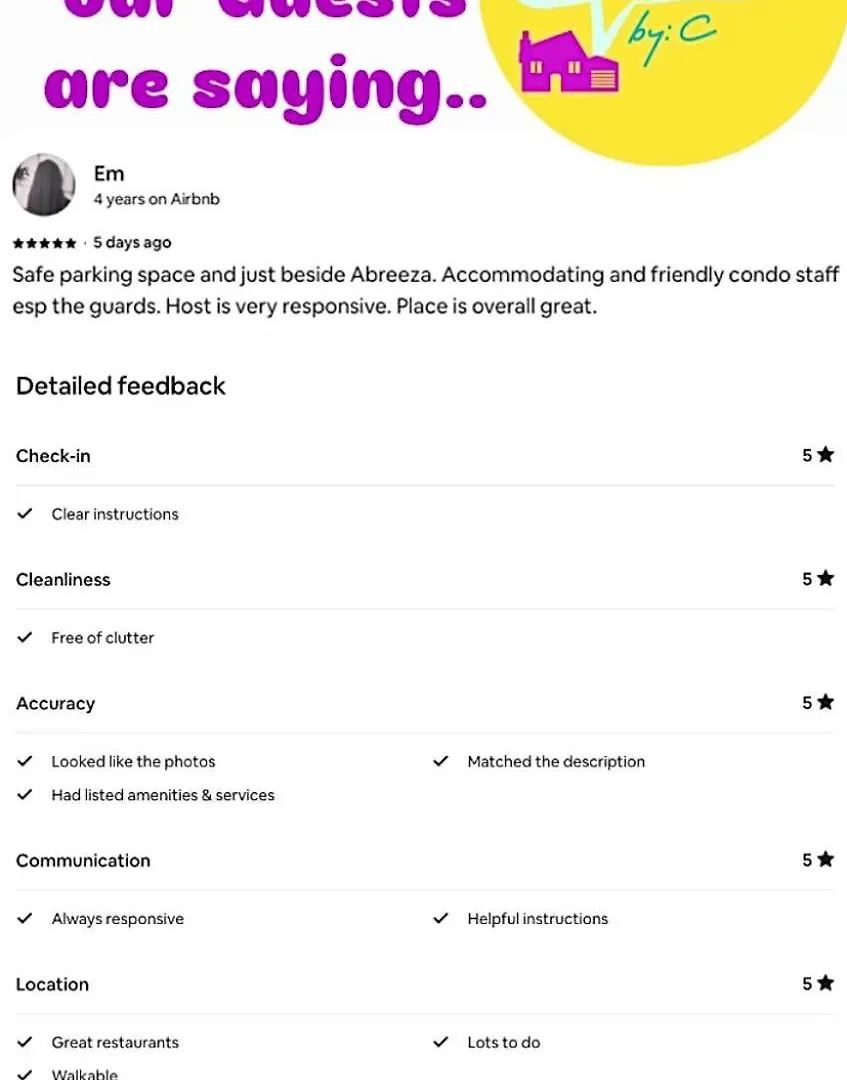Screen dimensions: 847x1080
Task: Click the star icon beside Check-in rating
Action: (826, 455)
